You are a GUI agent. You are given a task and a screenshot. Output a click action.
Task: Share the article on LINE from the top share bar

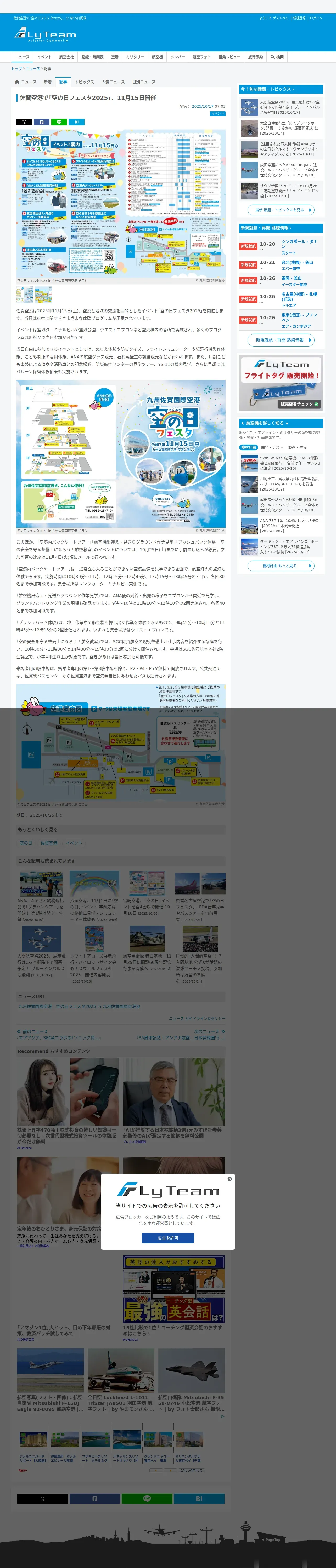pos(59,122)
